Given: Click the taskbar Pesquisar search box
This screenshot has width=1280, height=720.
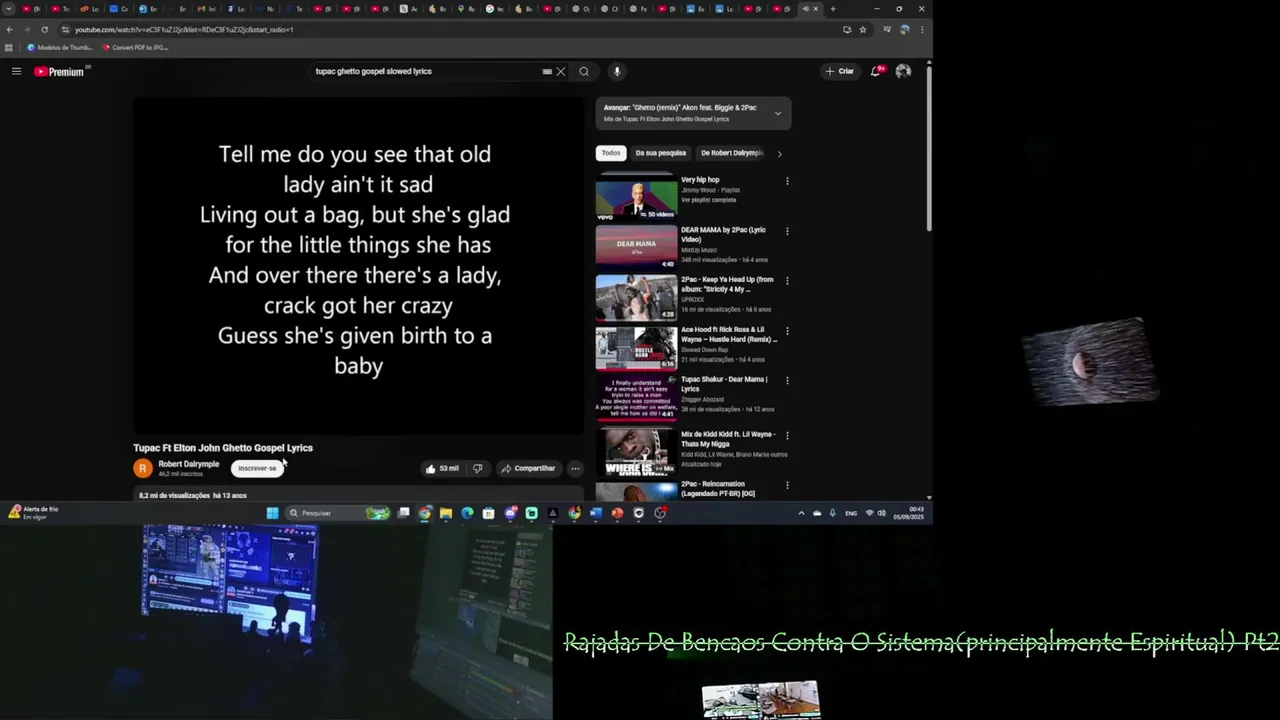Looking at the screenshot, I should pyautogui.click(x=339, y=513).
